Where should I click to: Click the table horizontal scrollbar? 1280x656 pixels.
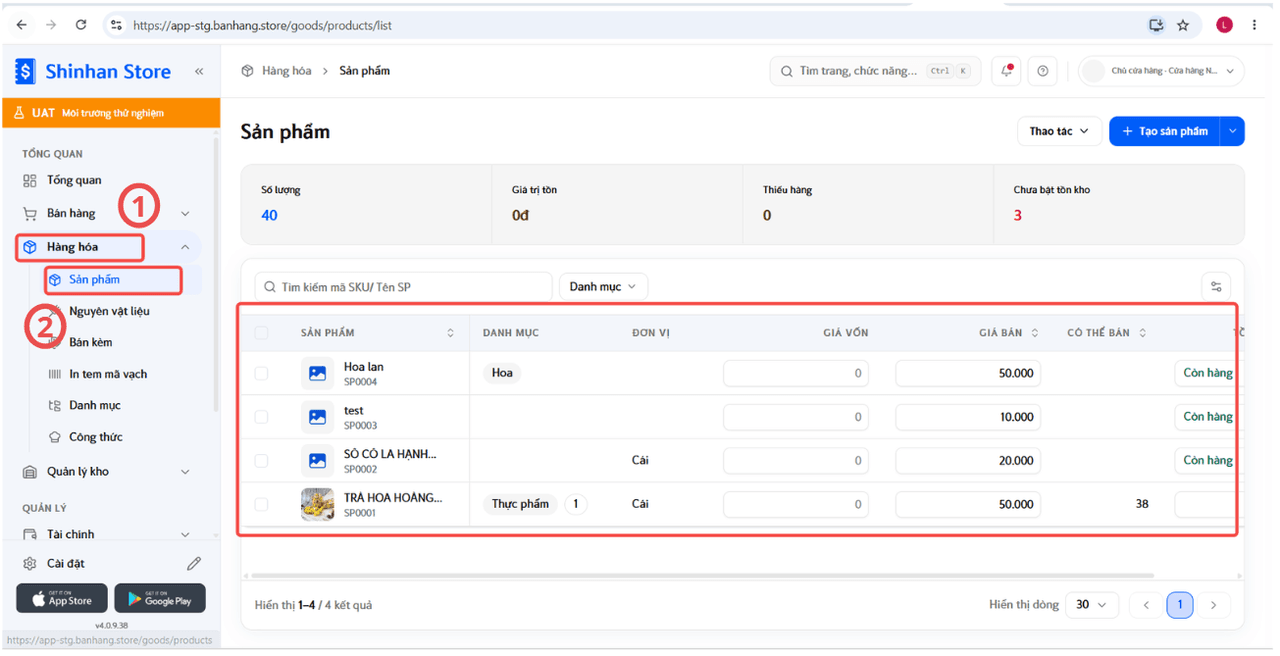pos(702,576)
